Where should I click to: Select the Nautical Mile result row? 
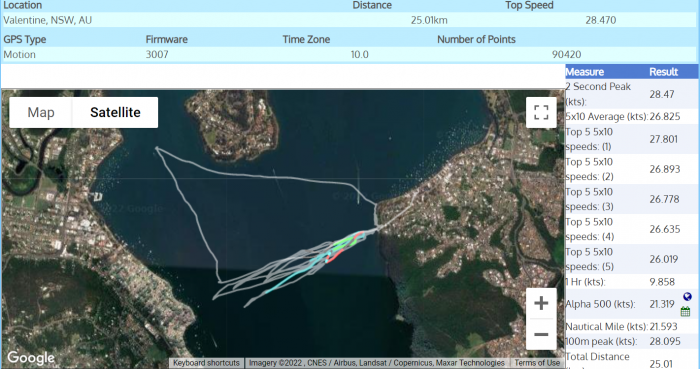click(x=632, y=327)
